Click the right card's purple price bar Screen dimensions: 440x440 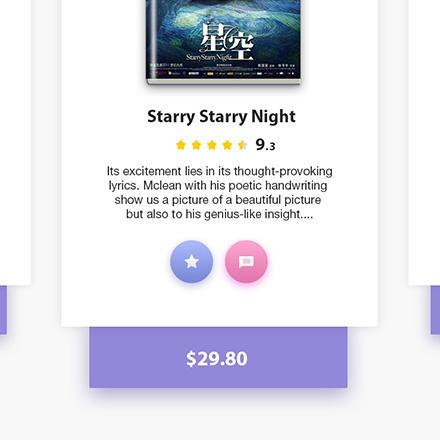[435, 310]
